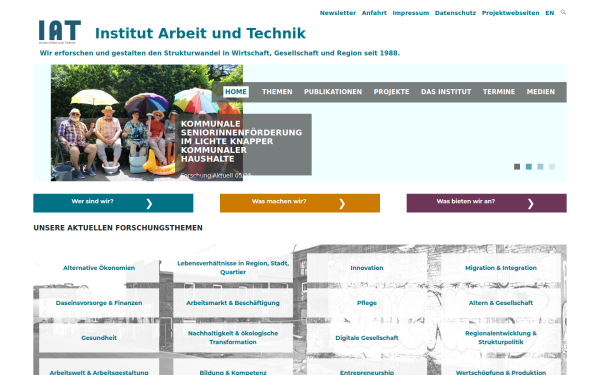Image resolution: width=600 pixels, height=375 pixels.
Task: Click the Was machen wir? button
Action: tap(300, 203)
